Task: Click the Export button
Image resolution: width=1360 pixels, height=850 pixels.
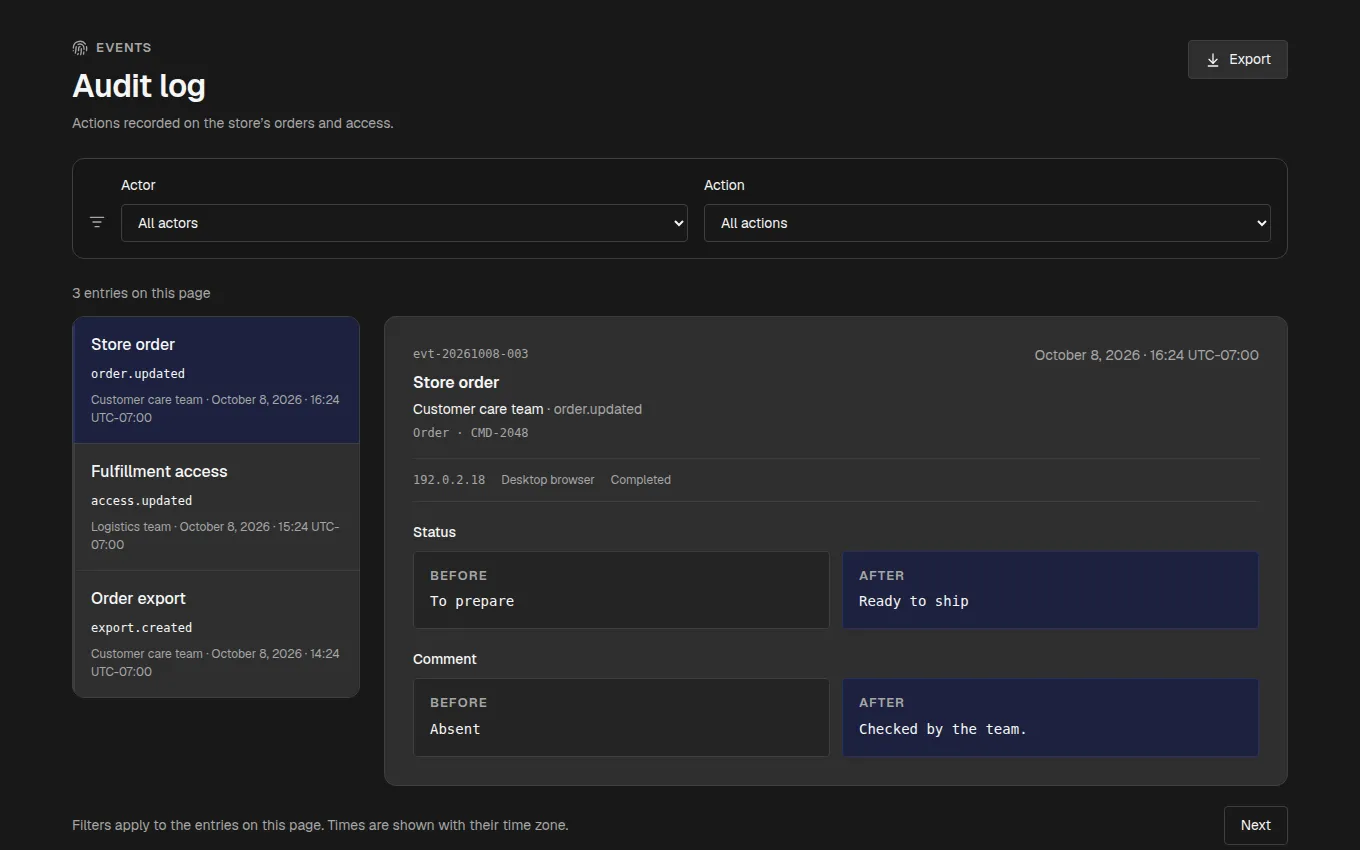Action: click(x=1237, y=59)
